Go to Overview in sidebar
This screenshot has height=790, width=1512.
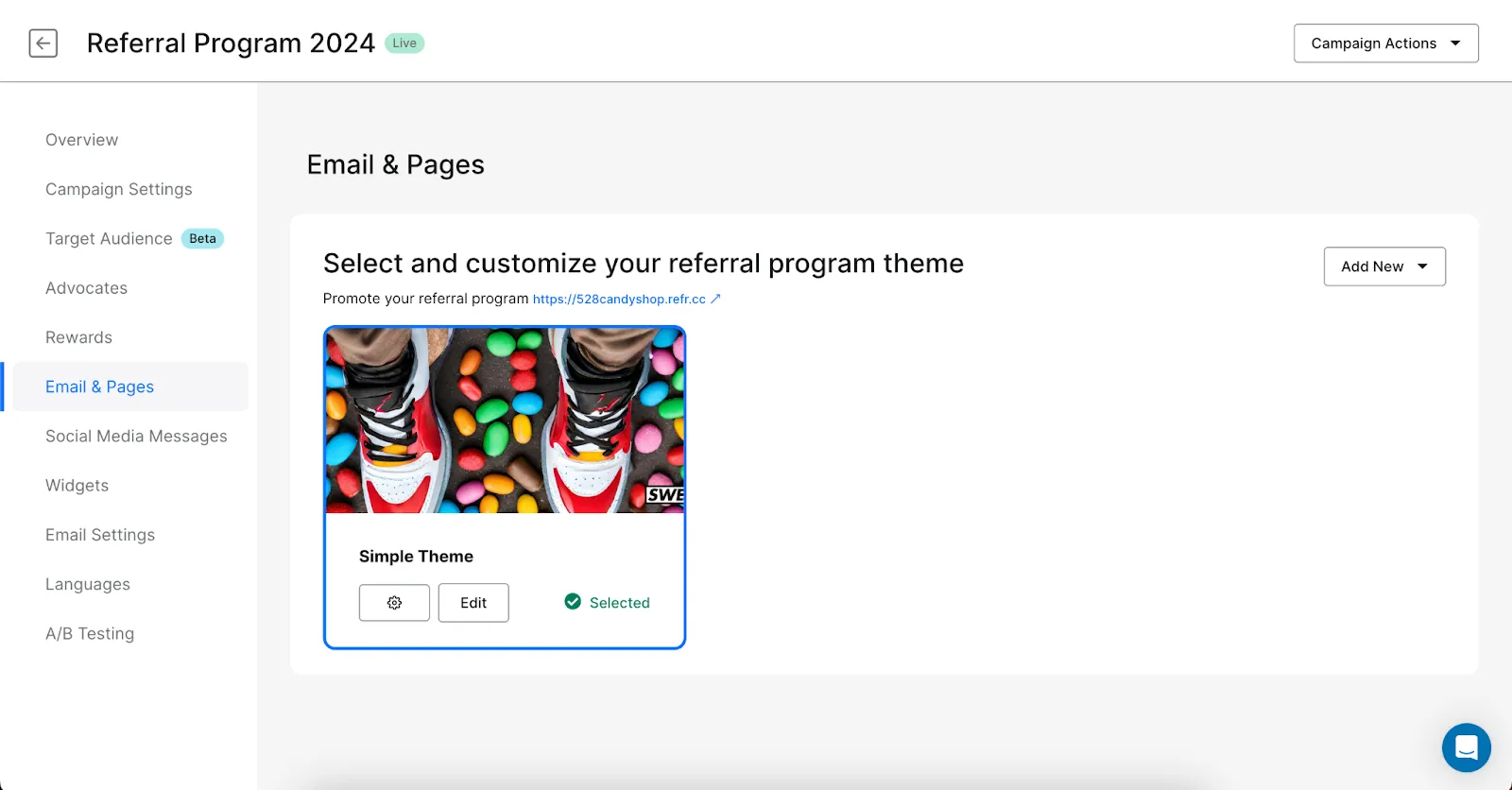pyautogui.click(x=82, y=140)
